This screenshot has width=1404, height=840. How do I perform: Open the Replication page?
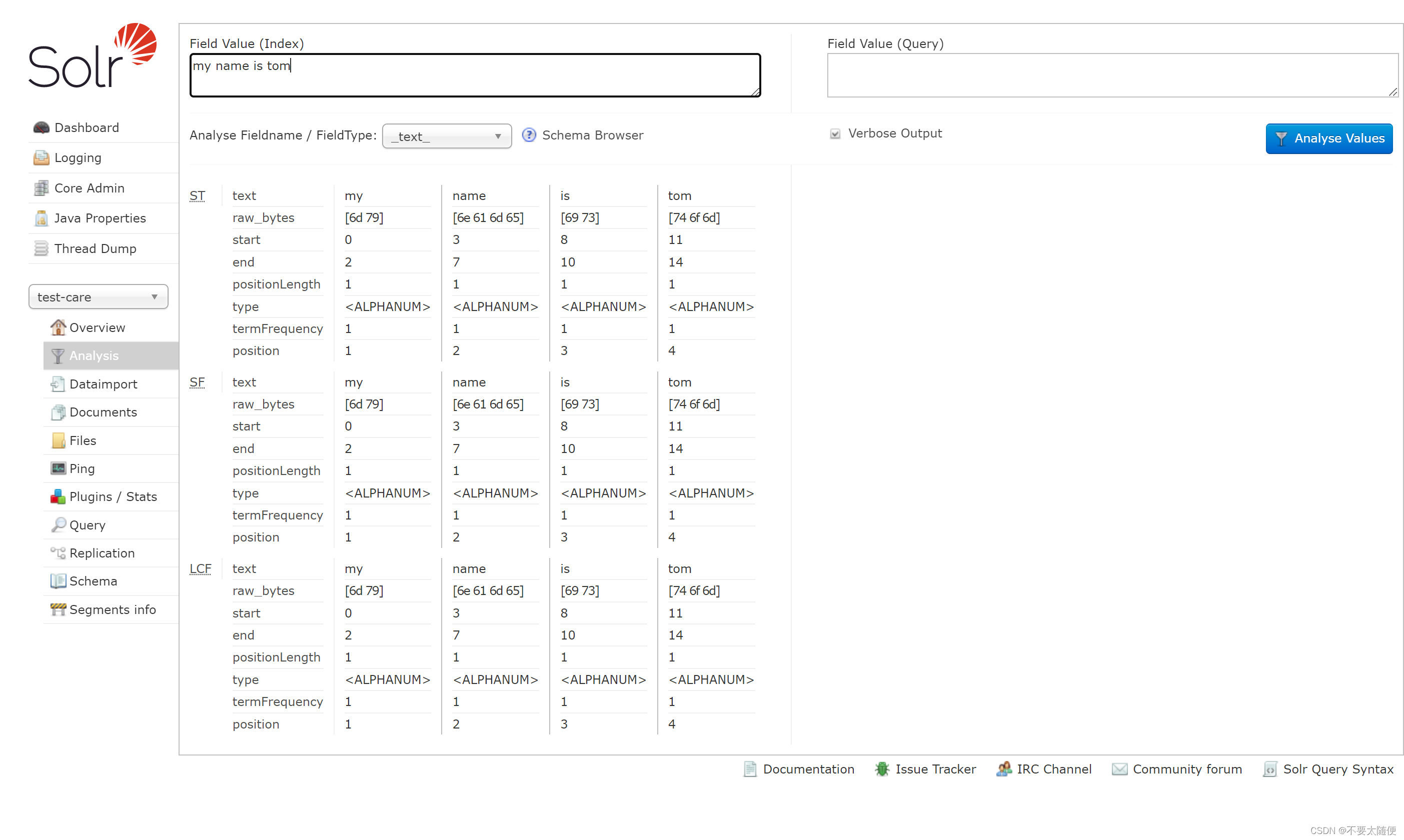102,553
